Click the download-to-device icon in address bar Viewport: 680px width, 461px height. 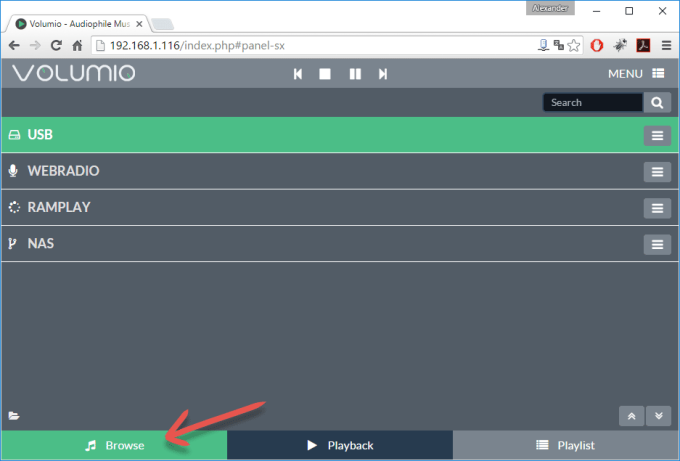543,45
